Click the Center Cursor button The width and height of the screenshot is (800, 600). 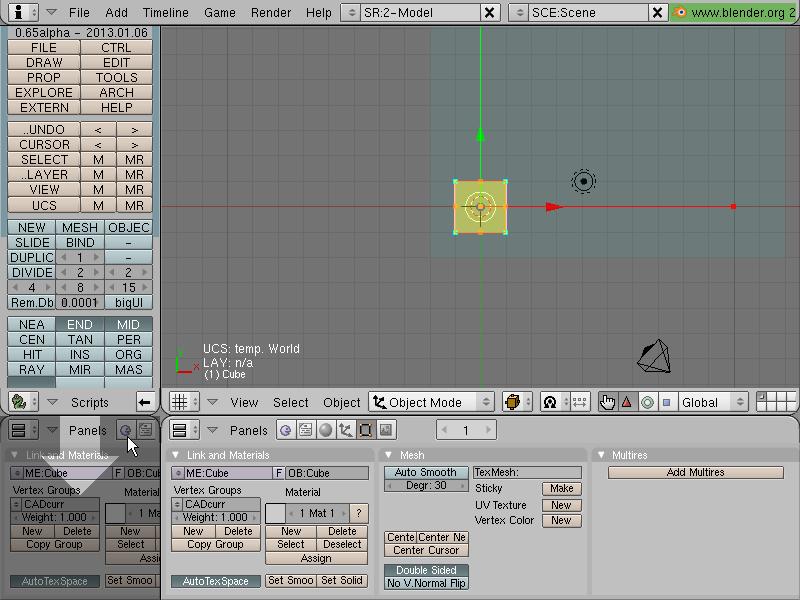426,550
